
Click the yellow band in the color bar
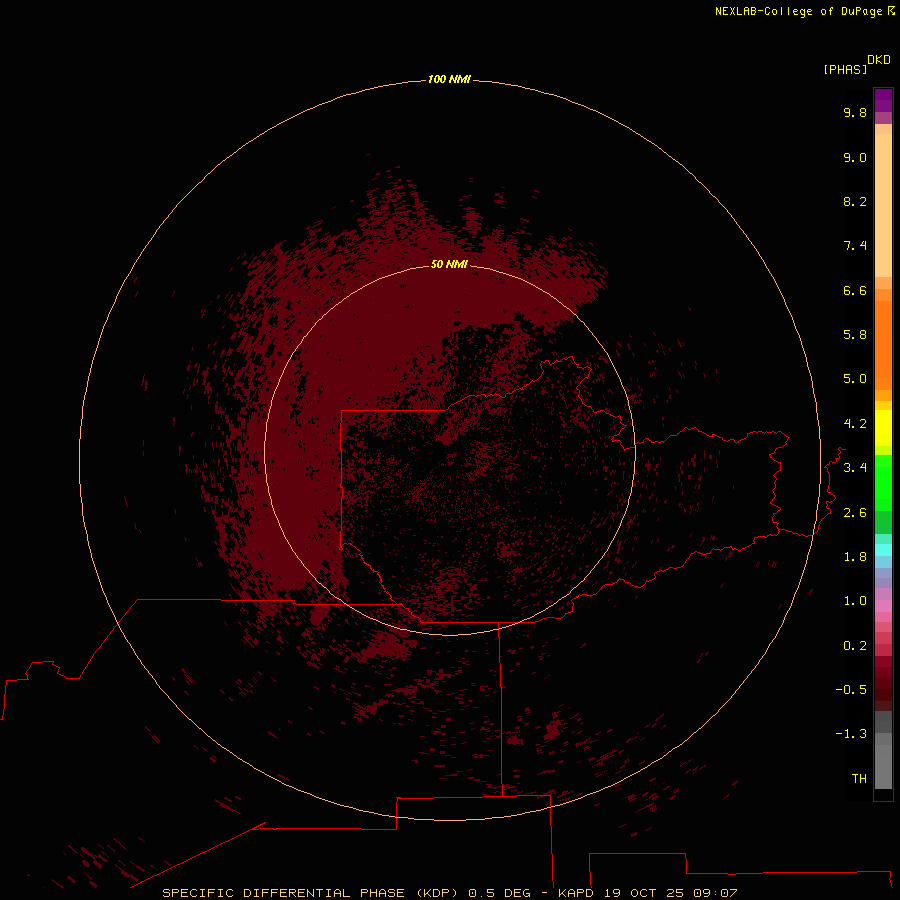click(883, 428)
